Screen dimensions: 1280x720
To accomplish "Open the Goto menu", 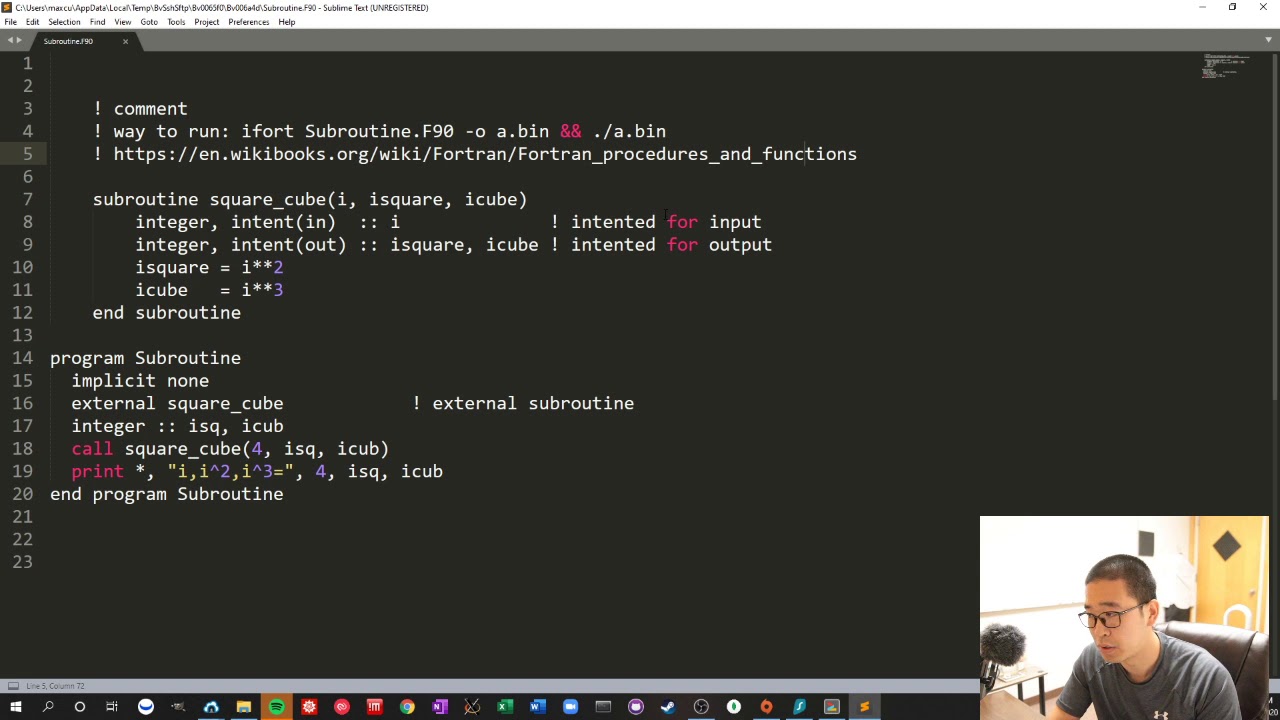I will [148, 22].
